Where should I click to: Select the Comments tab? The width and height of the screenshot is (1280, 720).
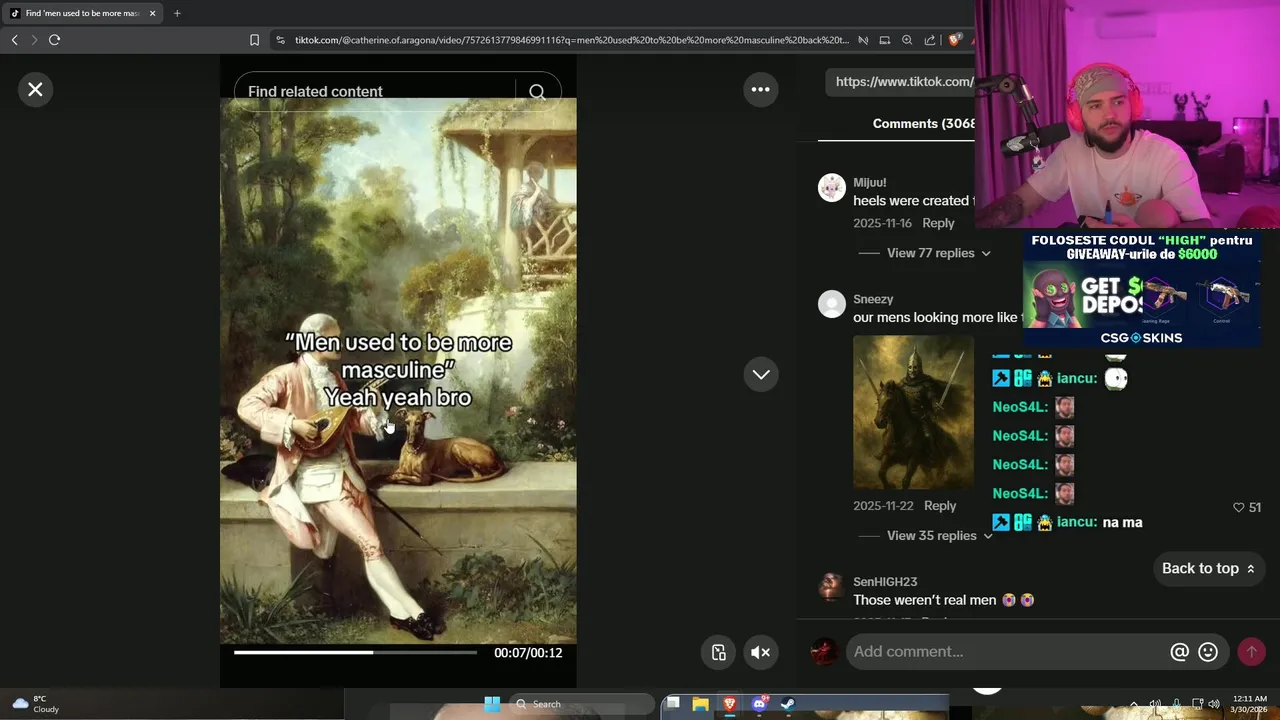pyautogui.click(x=923, y=124)
